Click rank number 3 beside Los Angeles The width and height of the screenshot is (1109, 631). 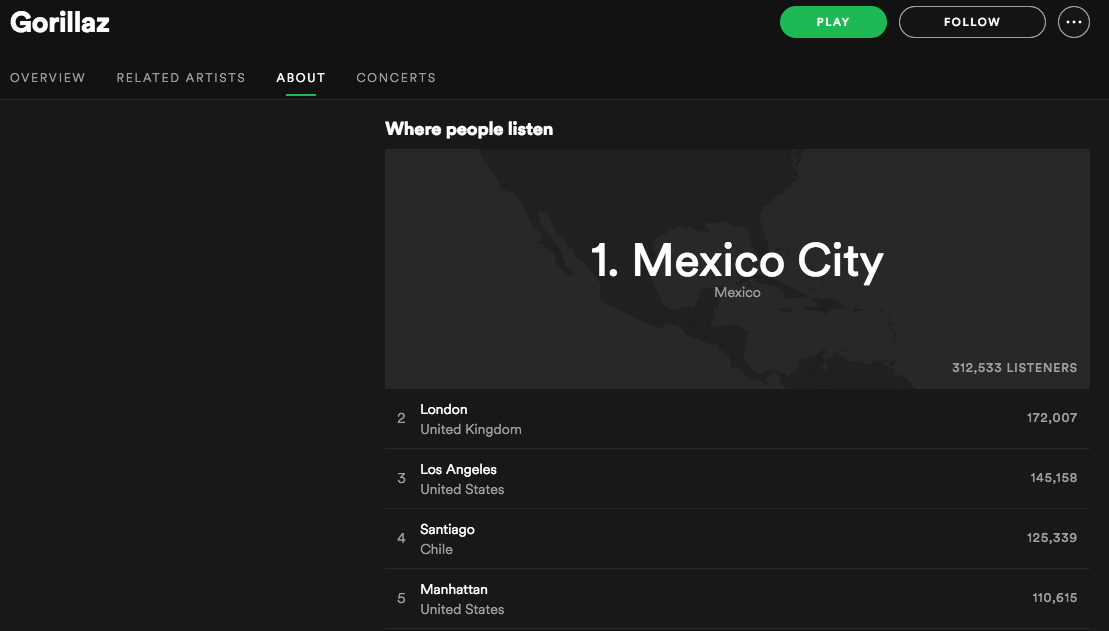(x=401, y=479)
